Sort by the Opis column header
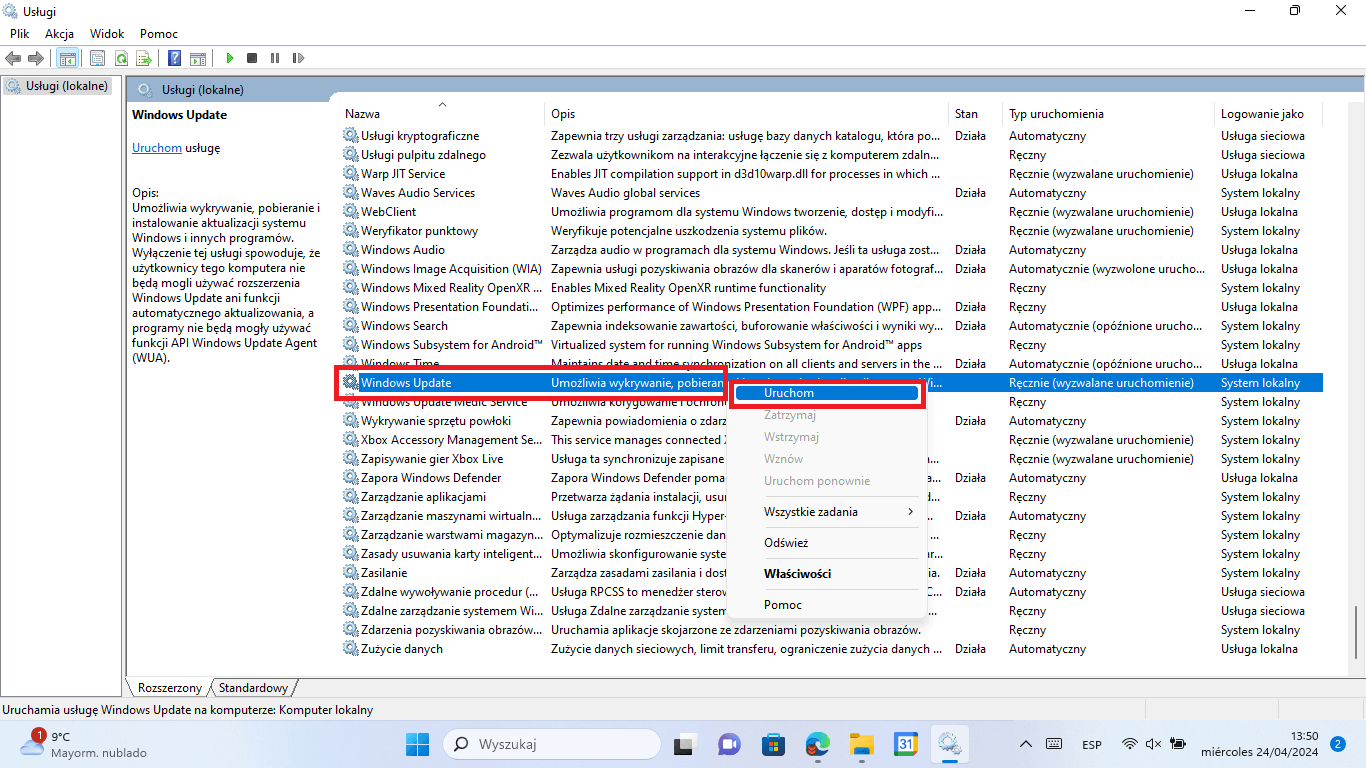 coord(747,114)
